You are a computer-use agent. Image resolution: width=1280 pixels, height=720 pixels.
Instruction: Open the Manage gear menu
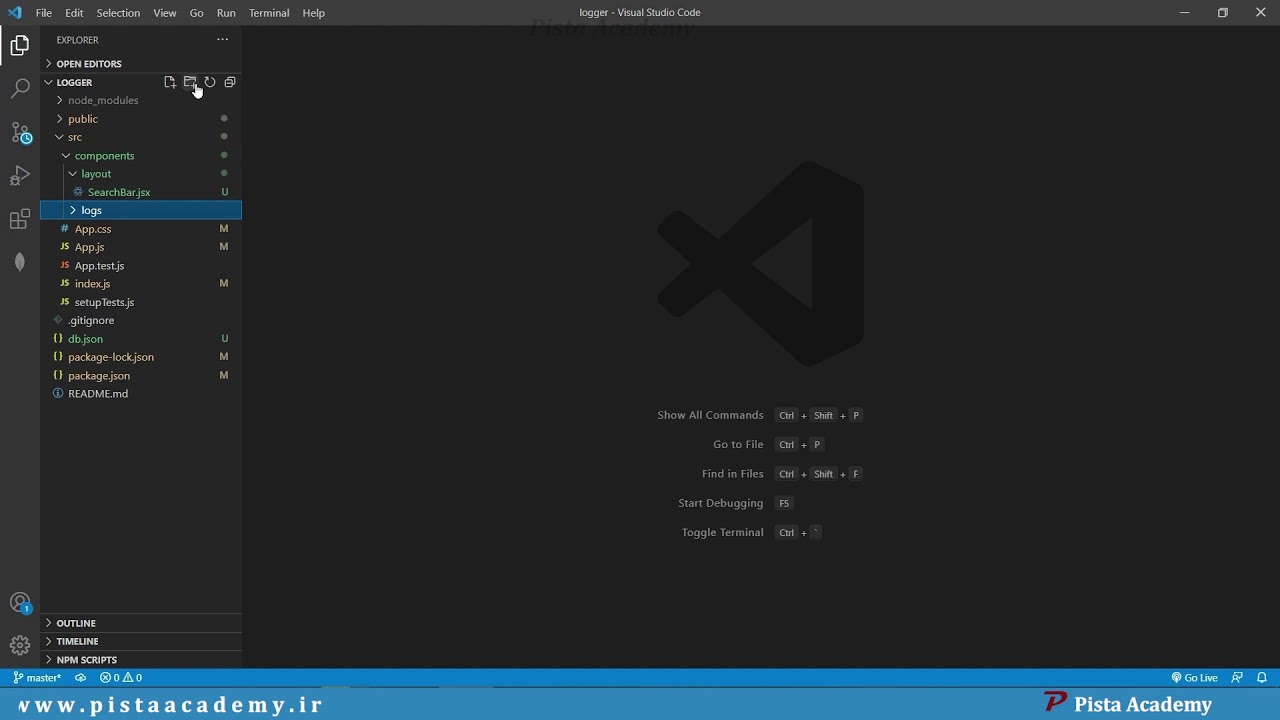[x=20, y=646]
